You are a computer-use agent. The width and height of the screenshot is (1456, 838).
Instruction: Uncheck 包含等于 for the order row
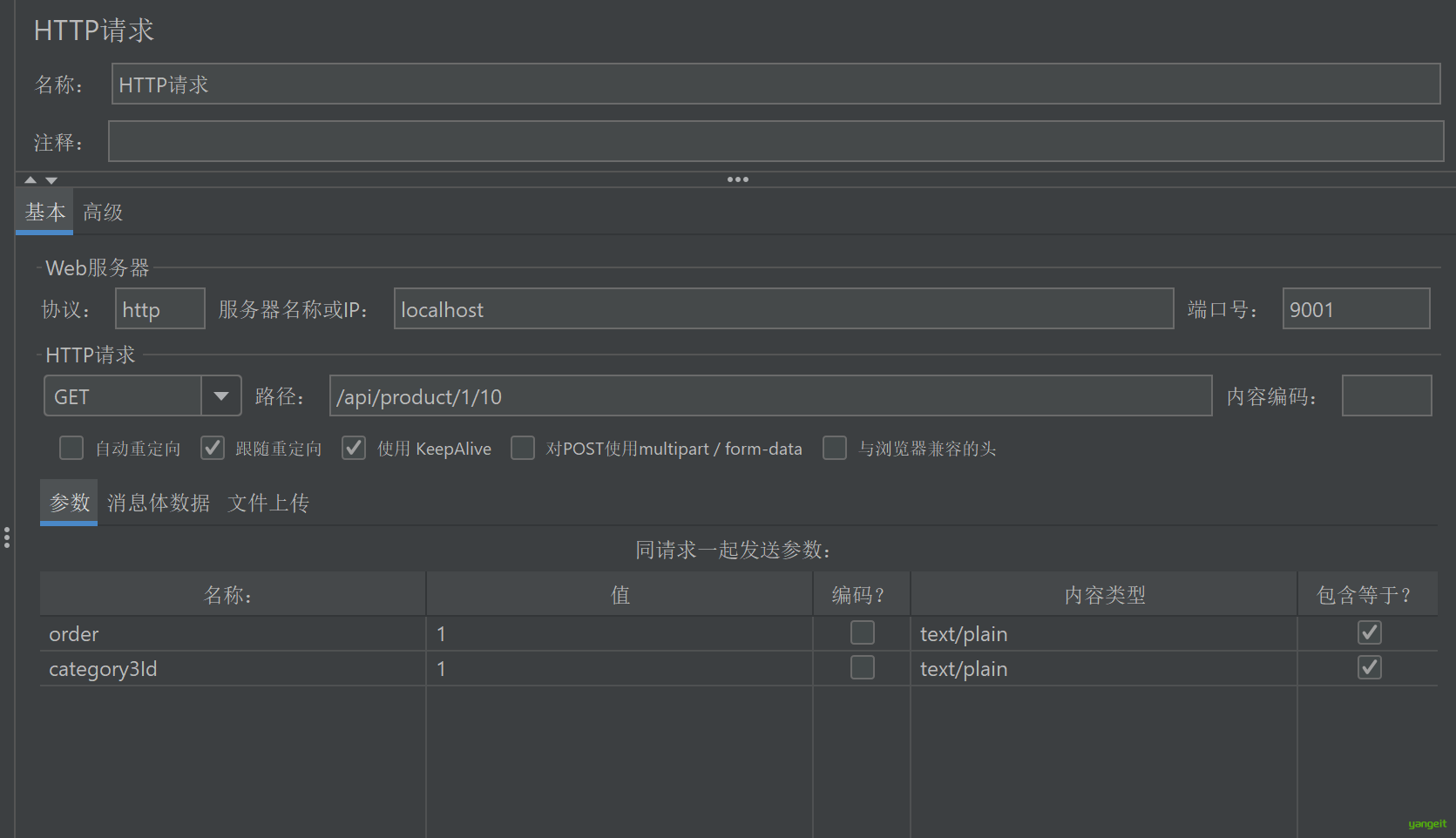1370,632
